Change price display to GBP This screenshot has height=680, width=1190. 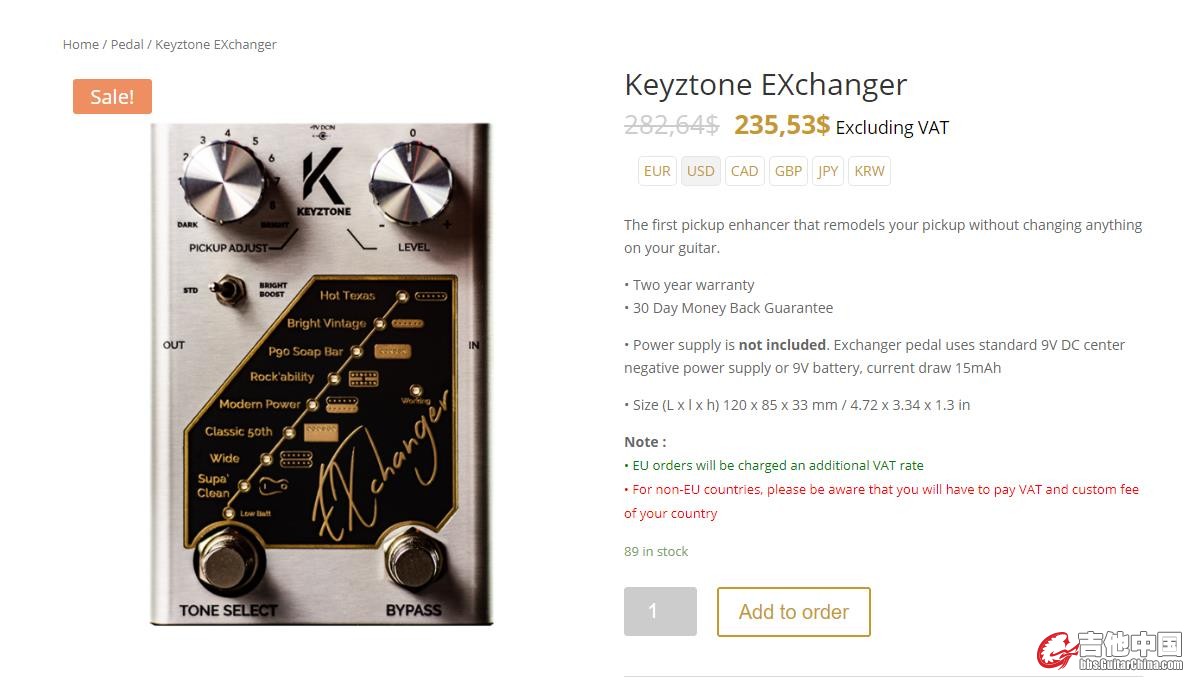[788, 171]
